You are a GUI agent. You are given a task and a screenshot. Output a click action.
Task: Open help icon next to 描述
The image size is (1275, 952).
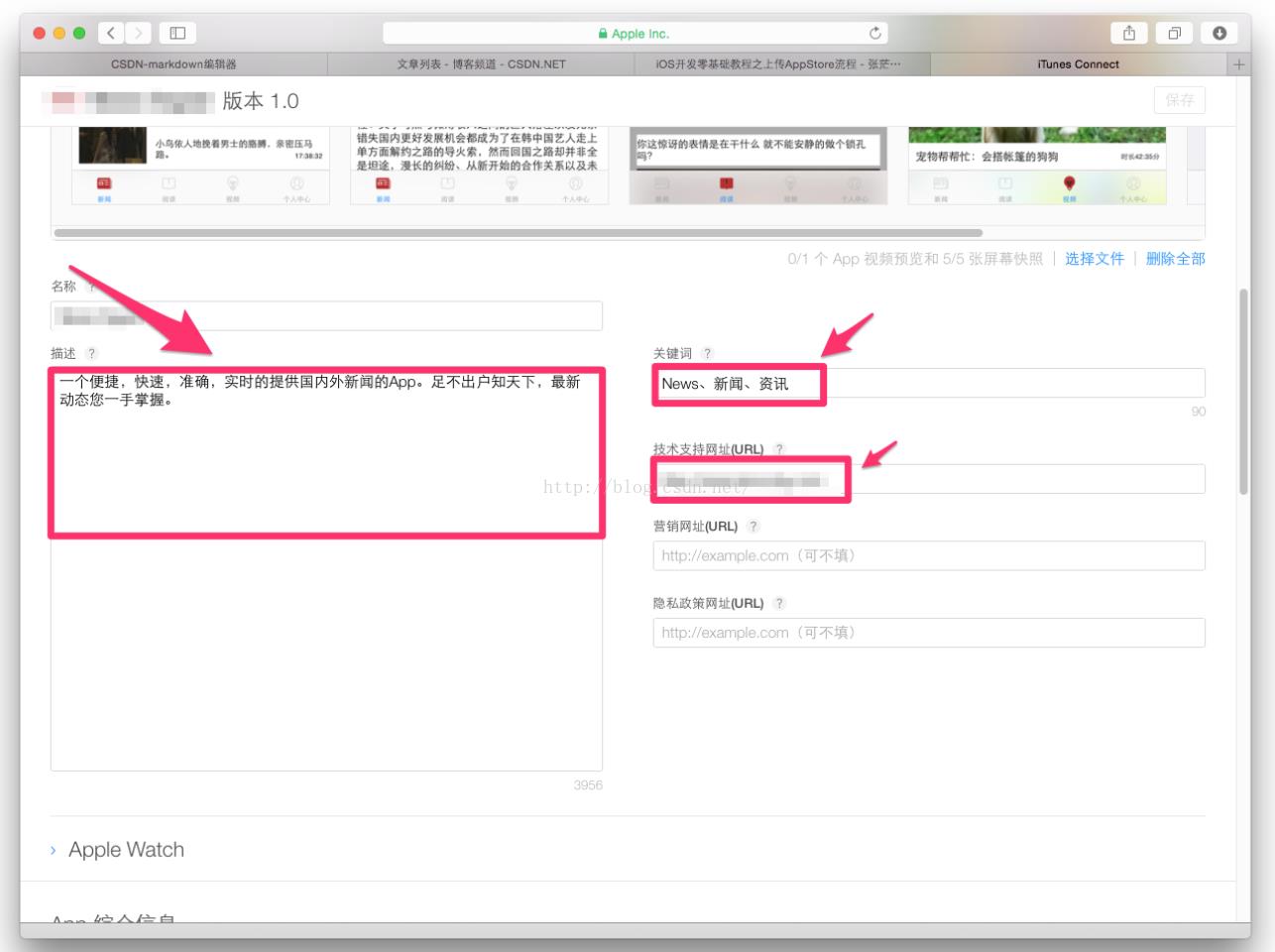click(91, 353)
